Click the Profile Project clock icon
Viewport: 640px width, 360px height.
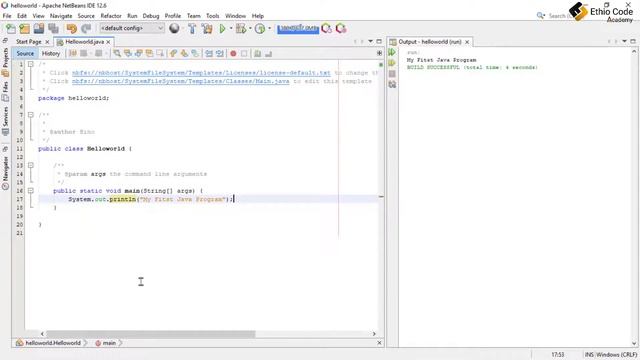click(260, 29)
